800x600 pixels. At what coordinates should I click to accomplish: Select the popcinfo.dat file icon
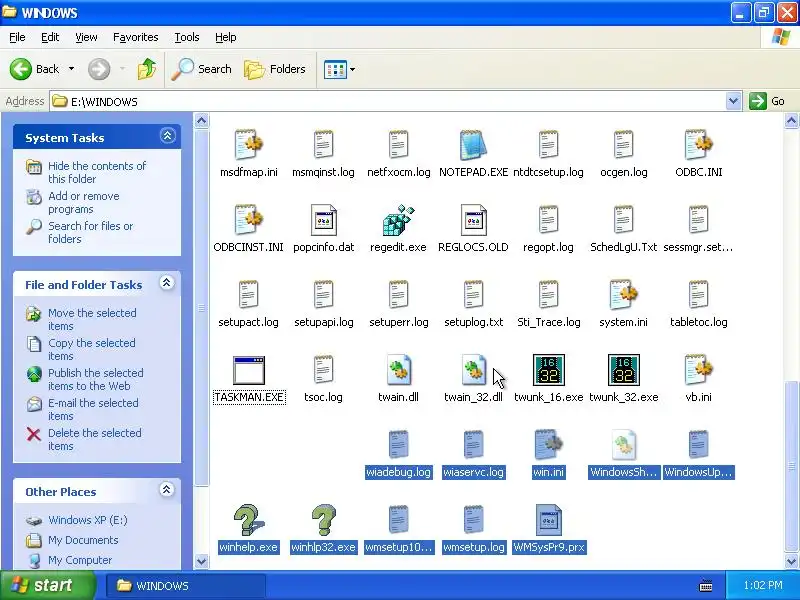tap(323, 220)
